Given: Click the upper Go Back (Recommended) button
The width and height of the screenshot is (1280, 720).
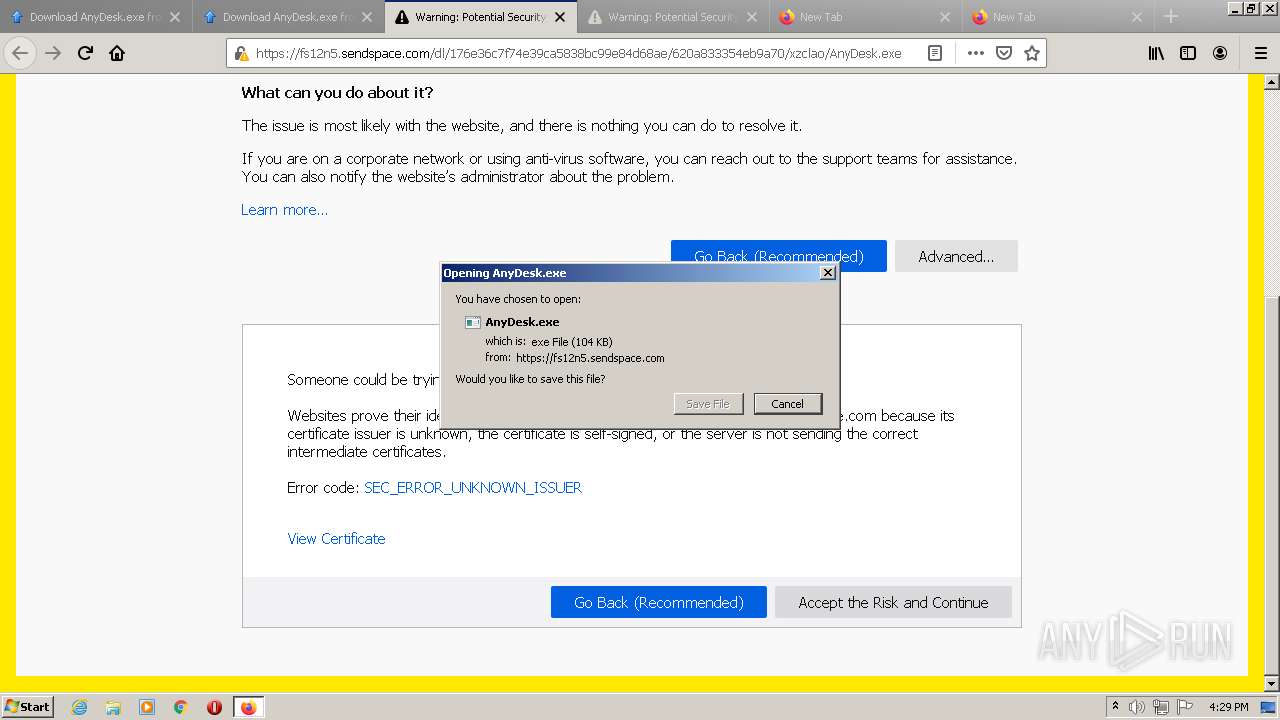Looking at the screenshot, I should click(779, 256).
